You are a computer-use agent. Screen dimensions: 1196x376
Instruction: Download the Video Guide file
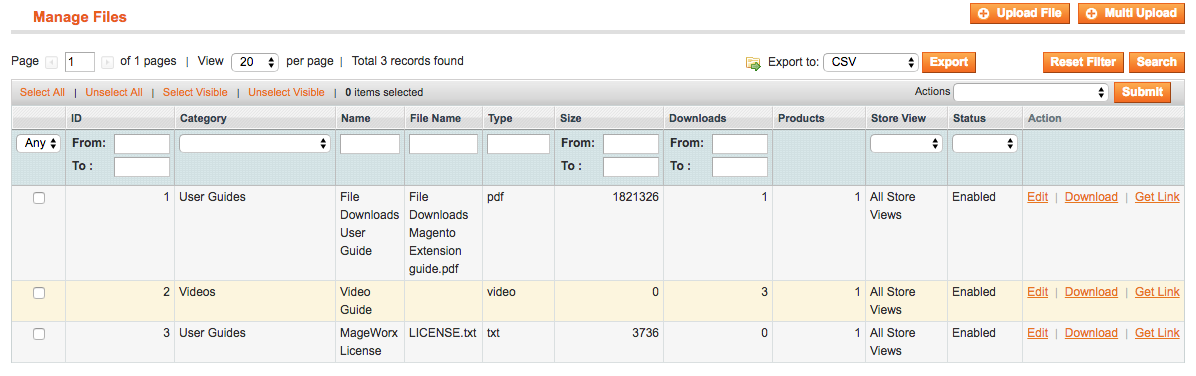click(x=1091, y=292)
